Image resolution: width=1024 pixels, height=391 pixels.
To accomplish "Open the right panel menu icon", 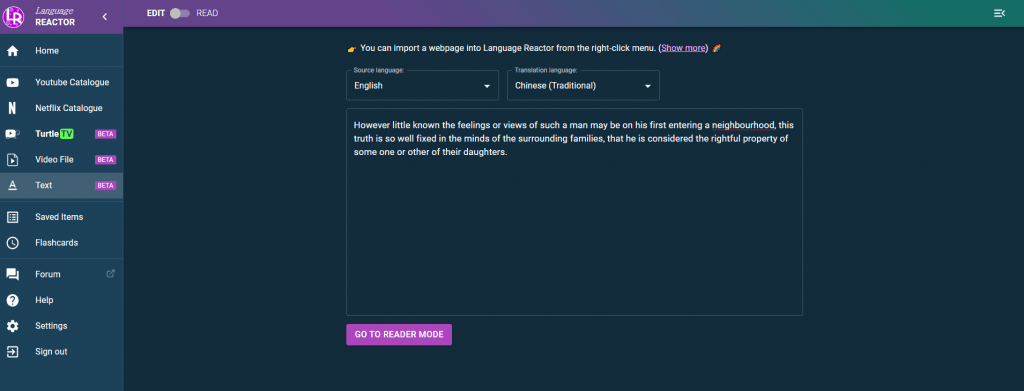I will pyautogui.click(x=999, y=13).
